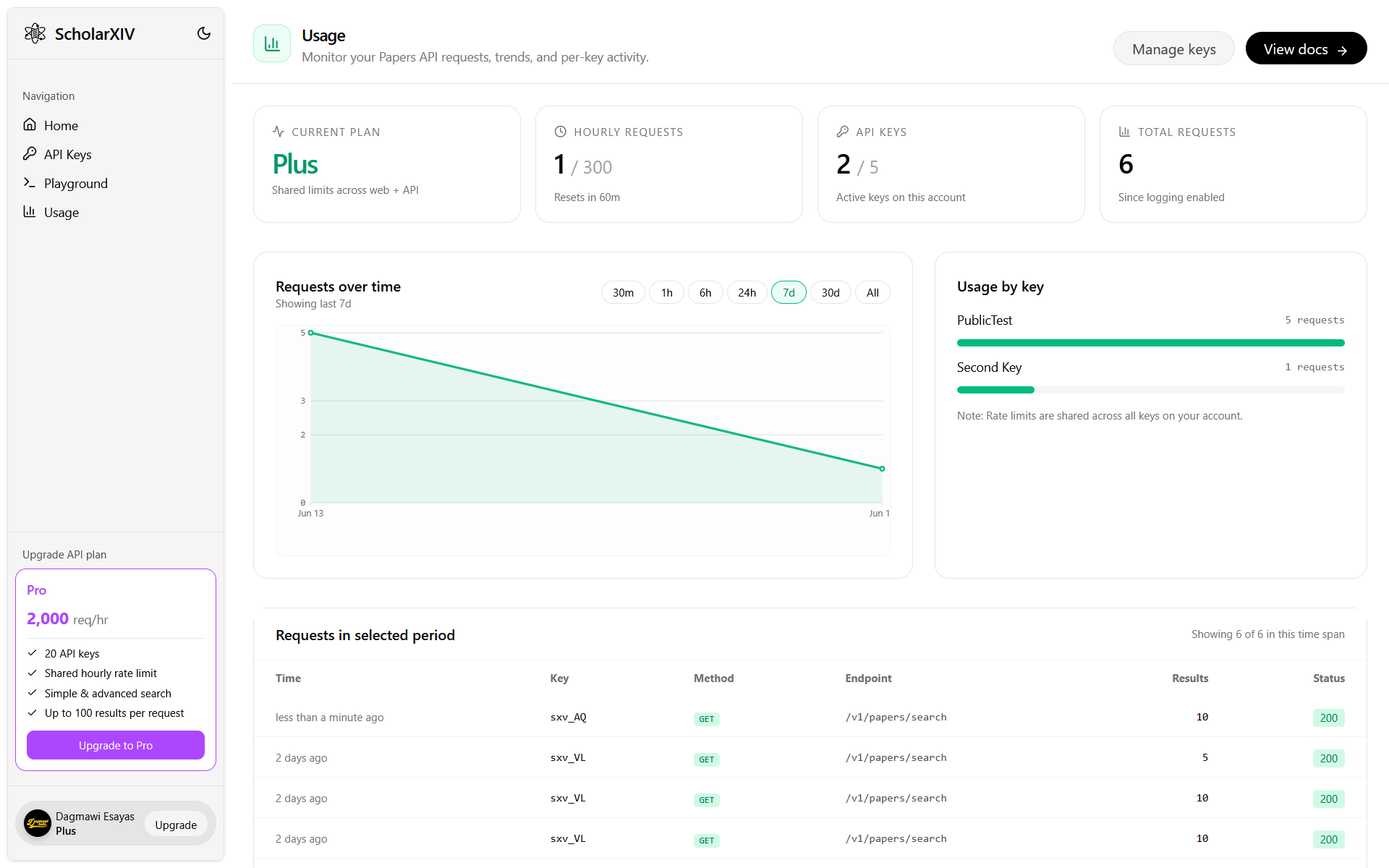Image resolution: width=1389 pixels, height=868 pixels.
Task: Toggle dark mode with the moon icon
Action: click(204, 33)
